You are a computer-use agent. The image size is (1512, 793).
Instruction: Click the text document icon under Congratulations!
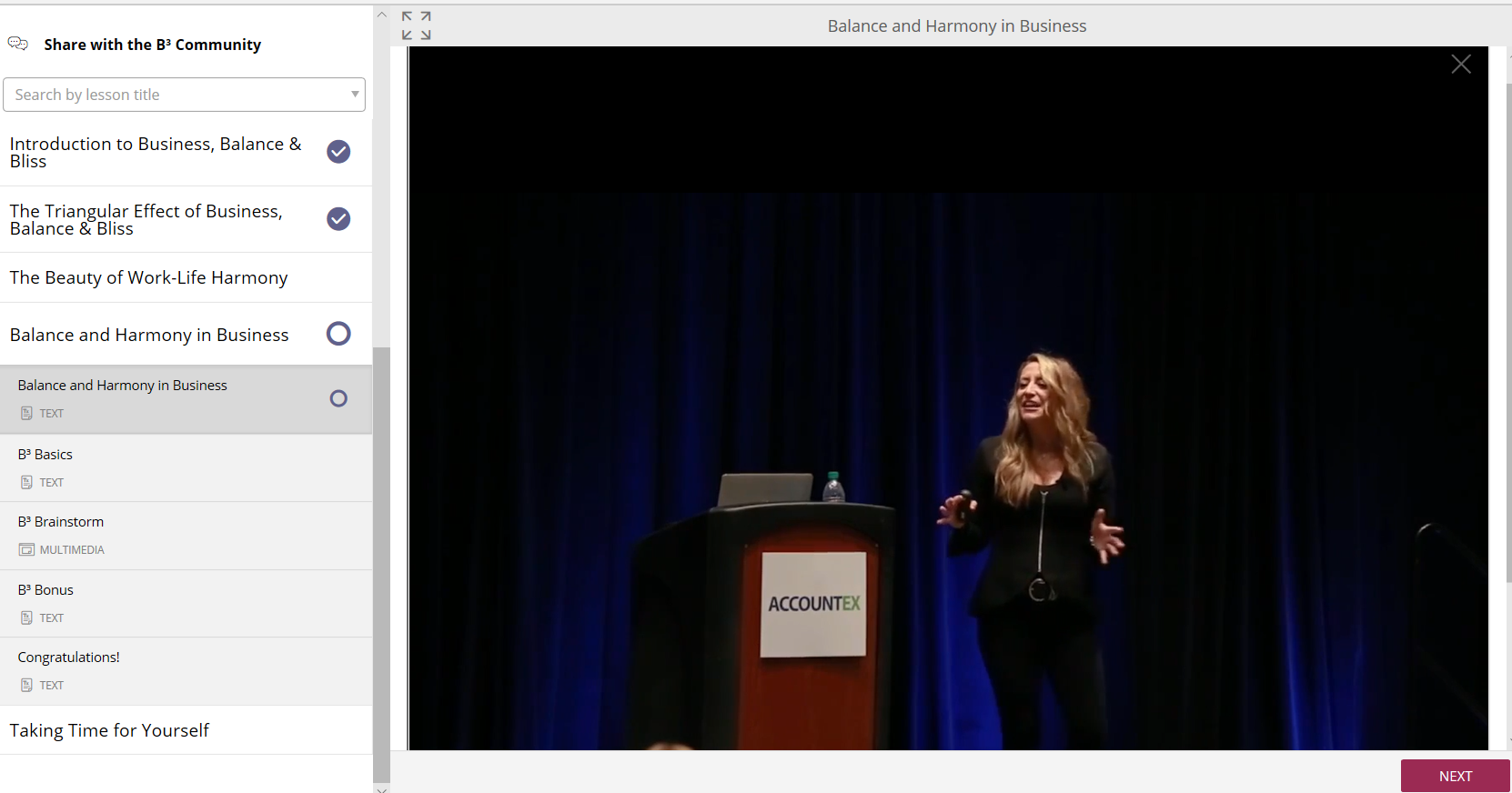coord(26,685)
